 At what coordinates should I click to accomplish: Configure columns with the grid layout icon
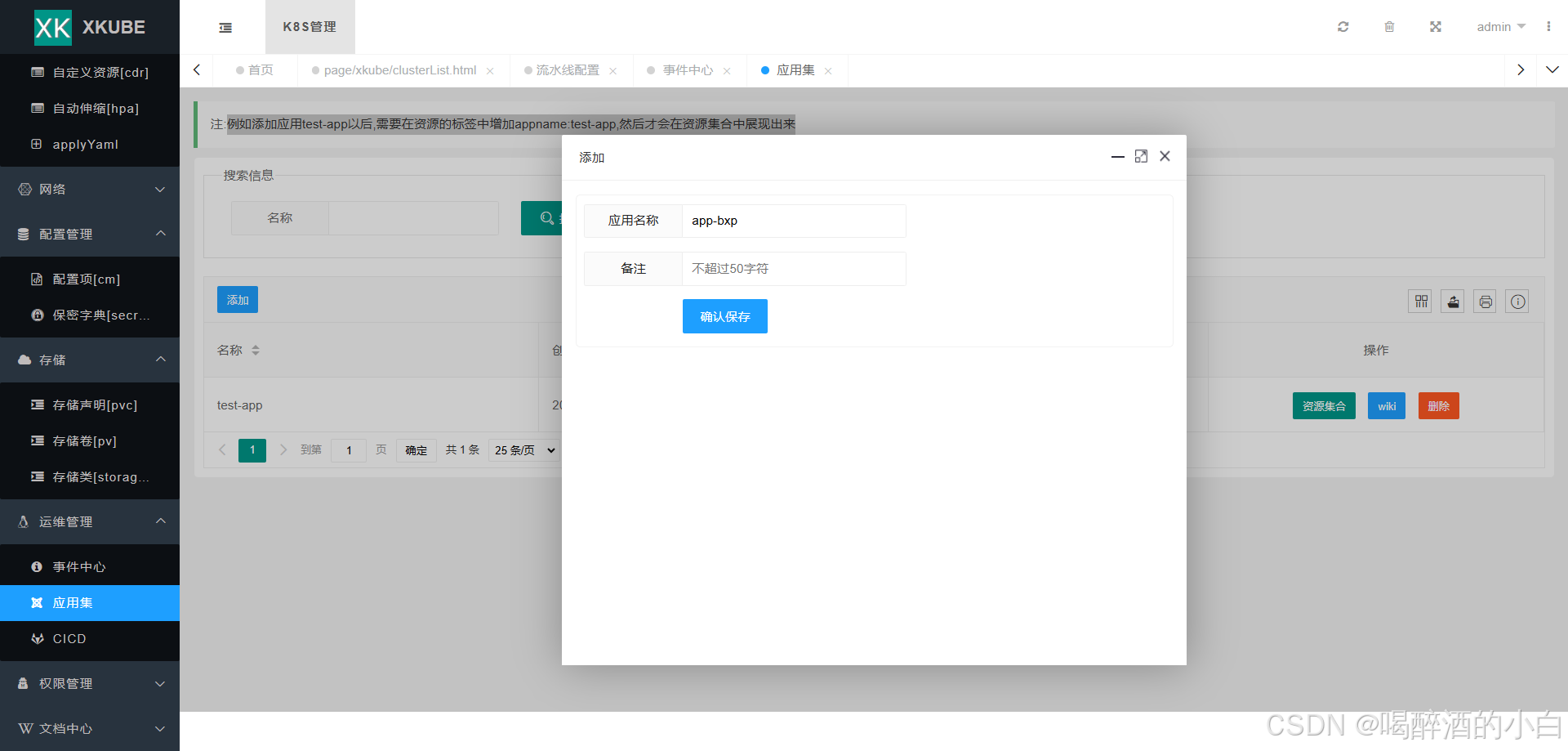pos(1419,301)
